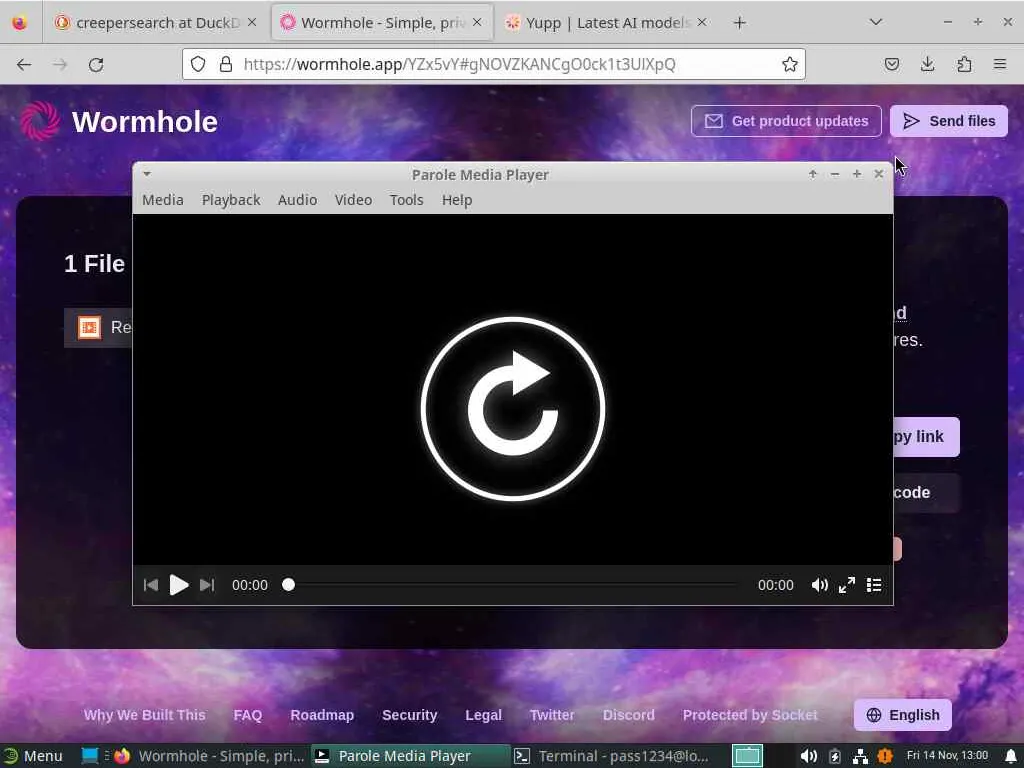Switch to the creepersearch DuckDuckGo tab
This screenshot has height=768, width=1024.
[x=157, y=23]
